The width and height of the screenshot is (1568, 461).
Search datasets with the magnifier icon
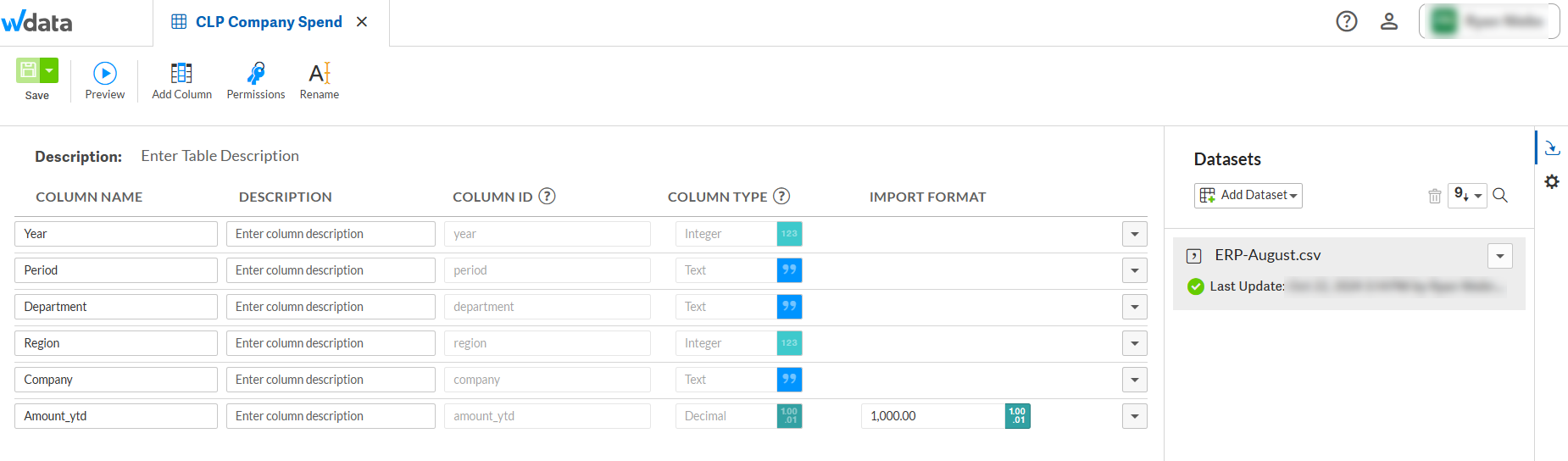1500,196
